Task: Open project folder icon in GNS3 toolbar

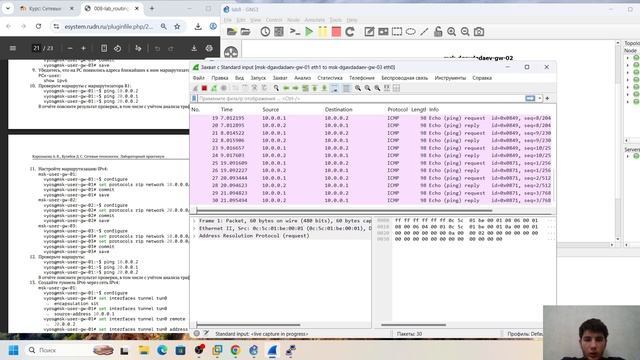Action: (245, 31)
